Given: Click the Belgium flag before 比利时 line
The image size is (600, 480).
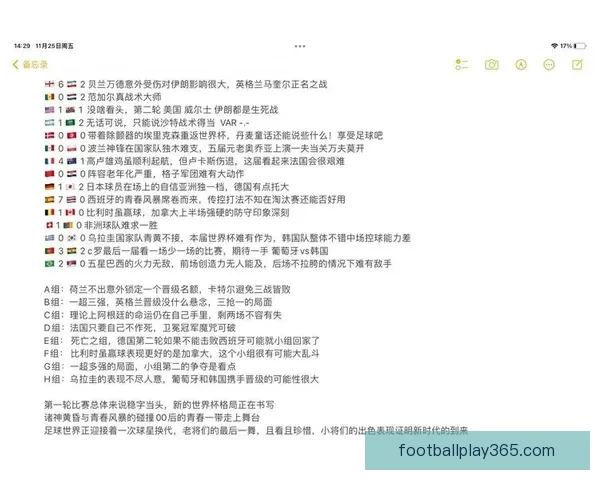Looking at the screenshot, I should pos(49,212).
